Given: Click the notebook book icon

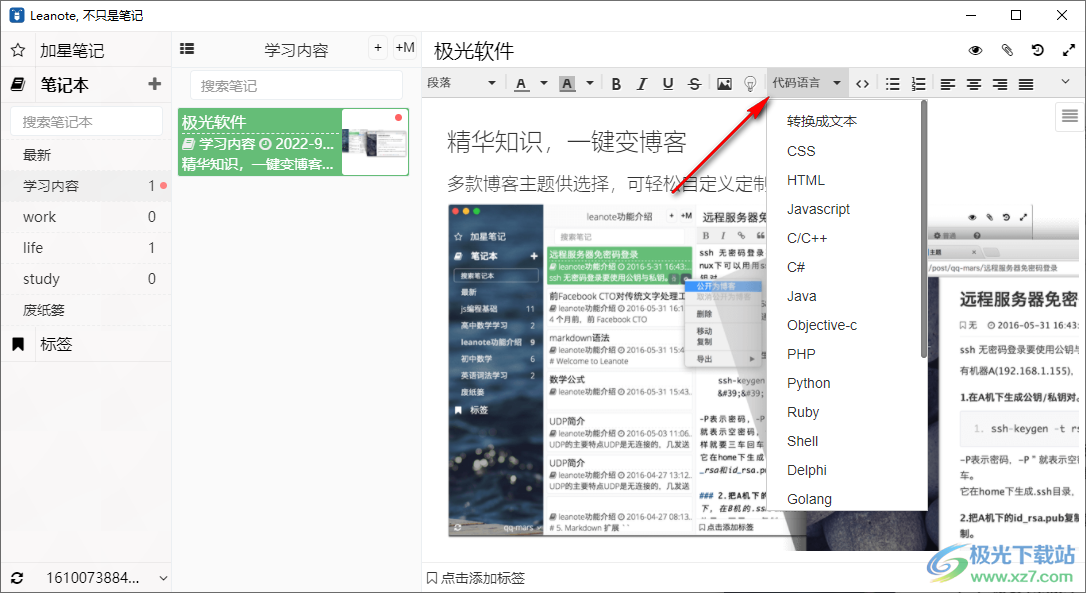Looking at the screenshot, I should (18, 85).
